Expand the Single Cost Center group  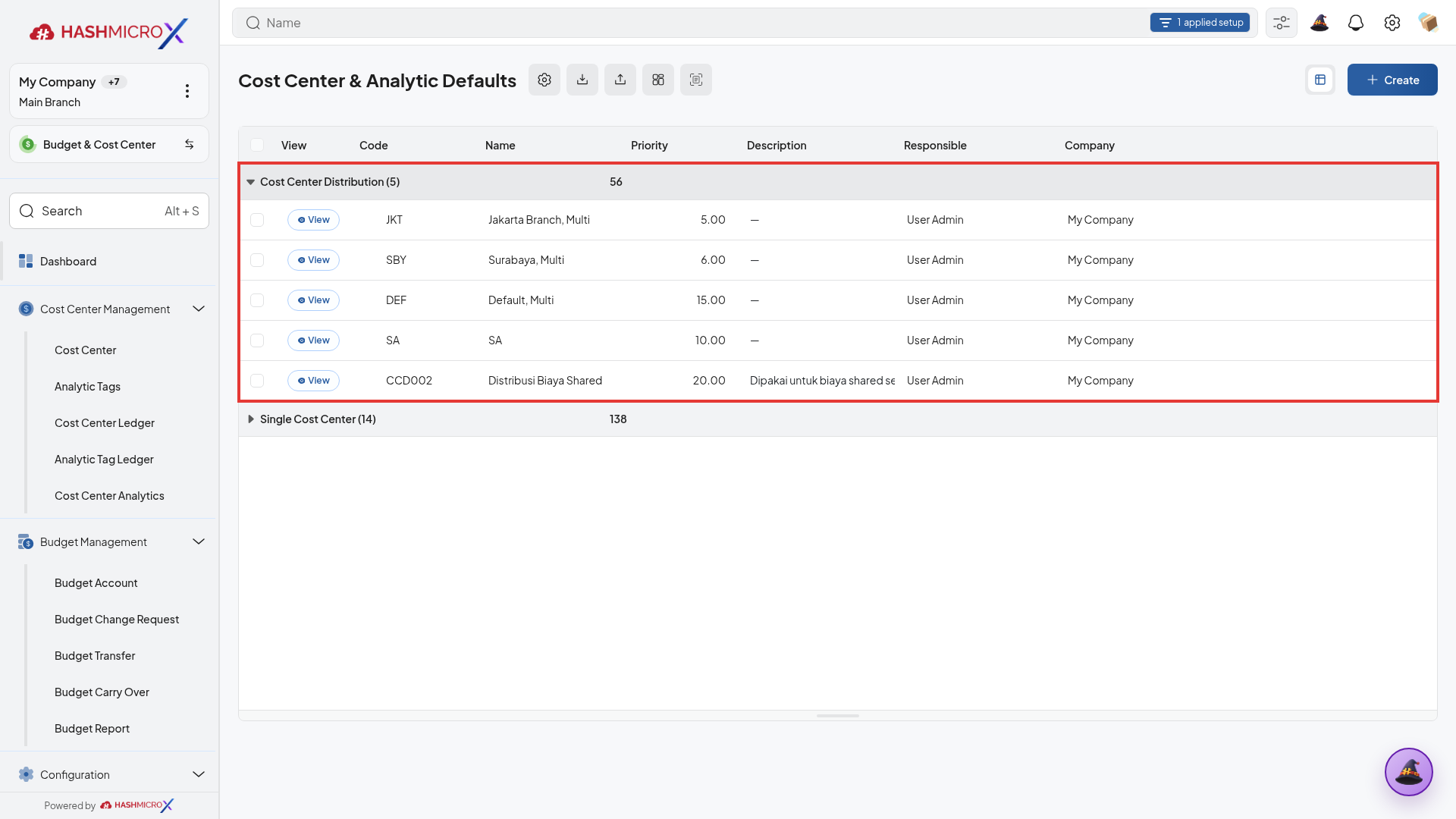click(250, 419)
